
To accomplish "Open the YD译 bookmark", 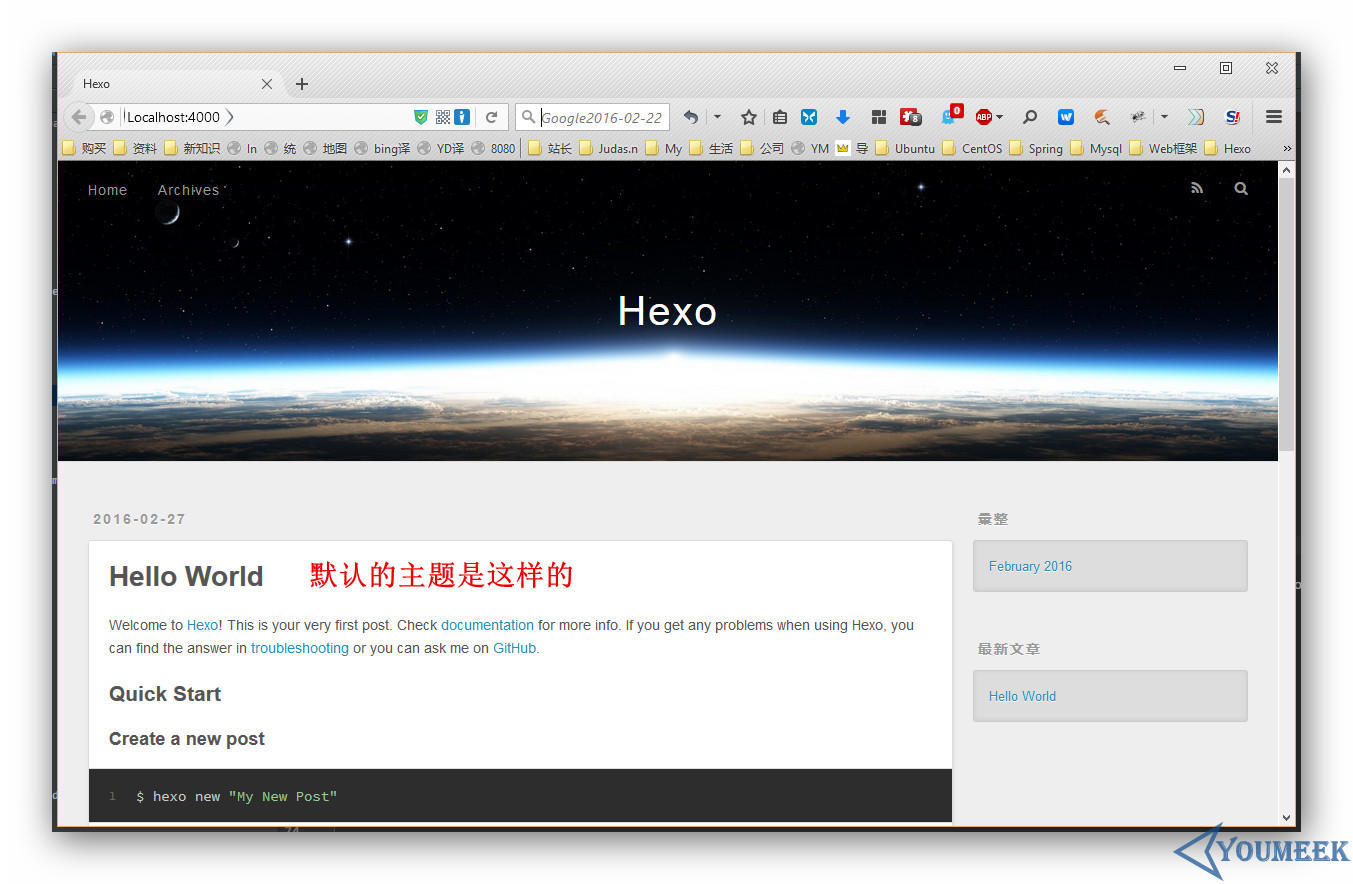I will 441,148.
